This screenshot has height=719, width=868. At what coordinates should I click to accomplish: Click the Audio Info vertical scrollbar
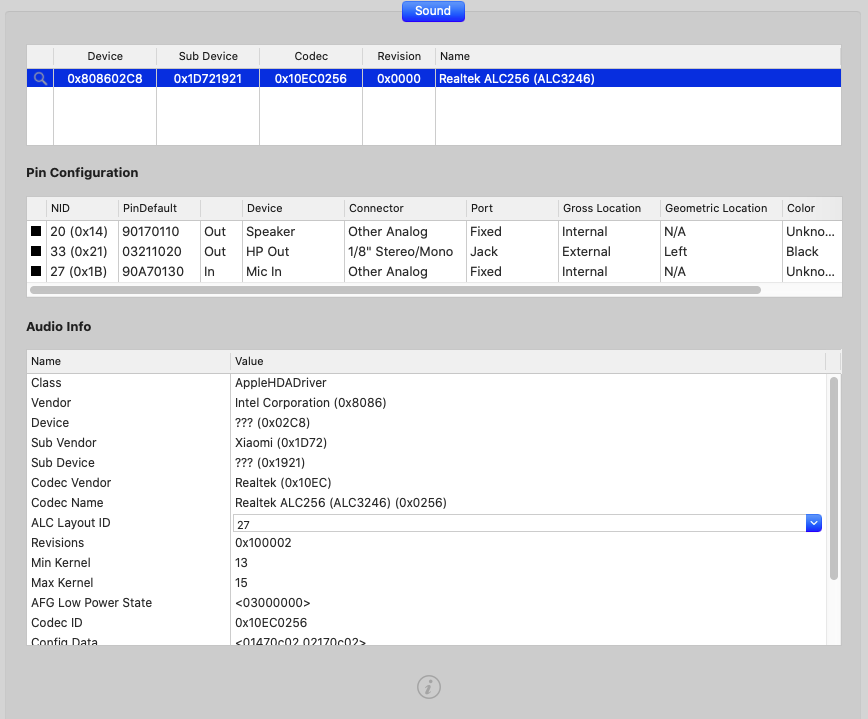point(834,478)
